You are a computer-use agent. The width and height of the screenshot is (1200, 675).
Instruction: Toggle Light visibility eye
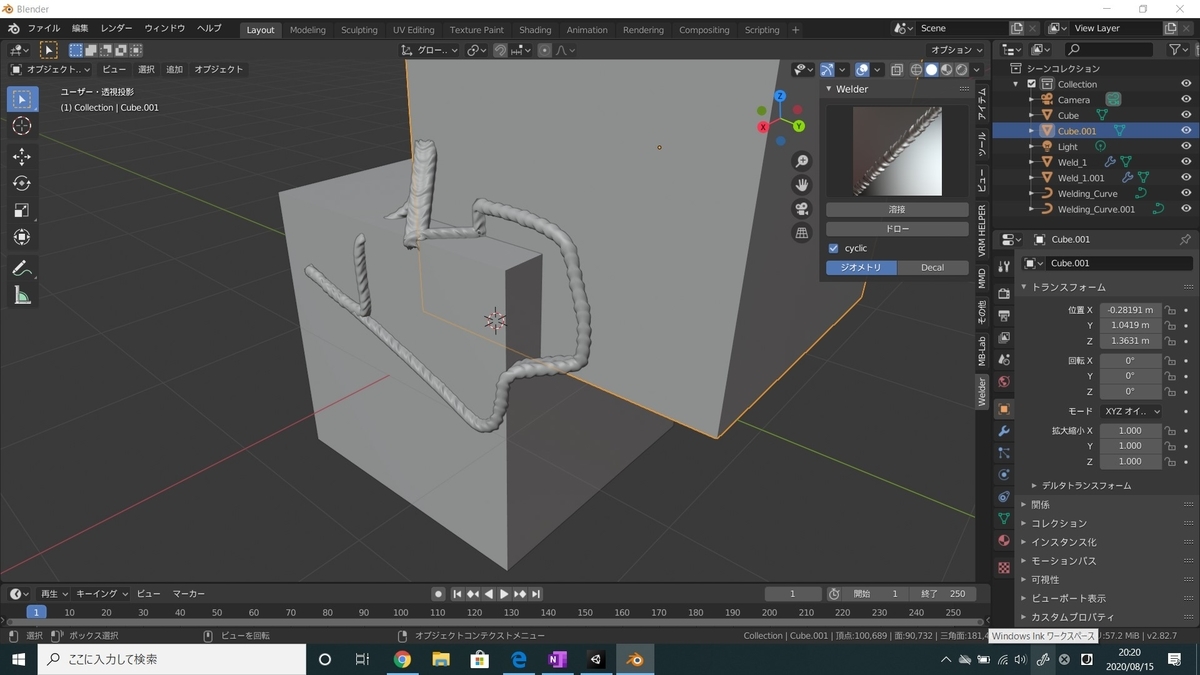[x=1186, y=146]
